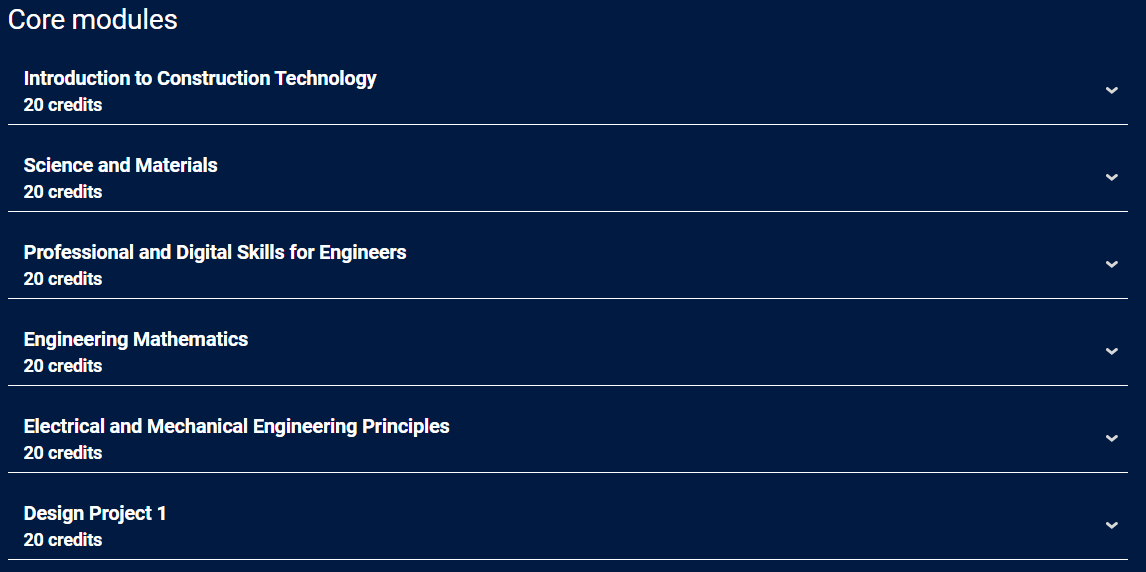1146x572 pixels.
Task: Click 20 credits under Science and Materials
Action: [x=63, y=192]
